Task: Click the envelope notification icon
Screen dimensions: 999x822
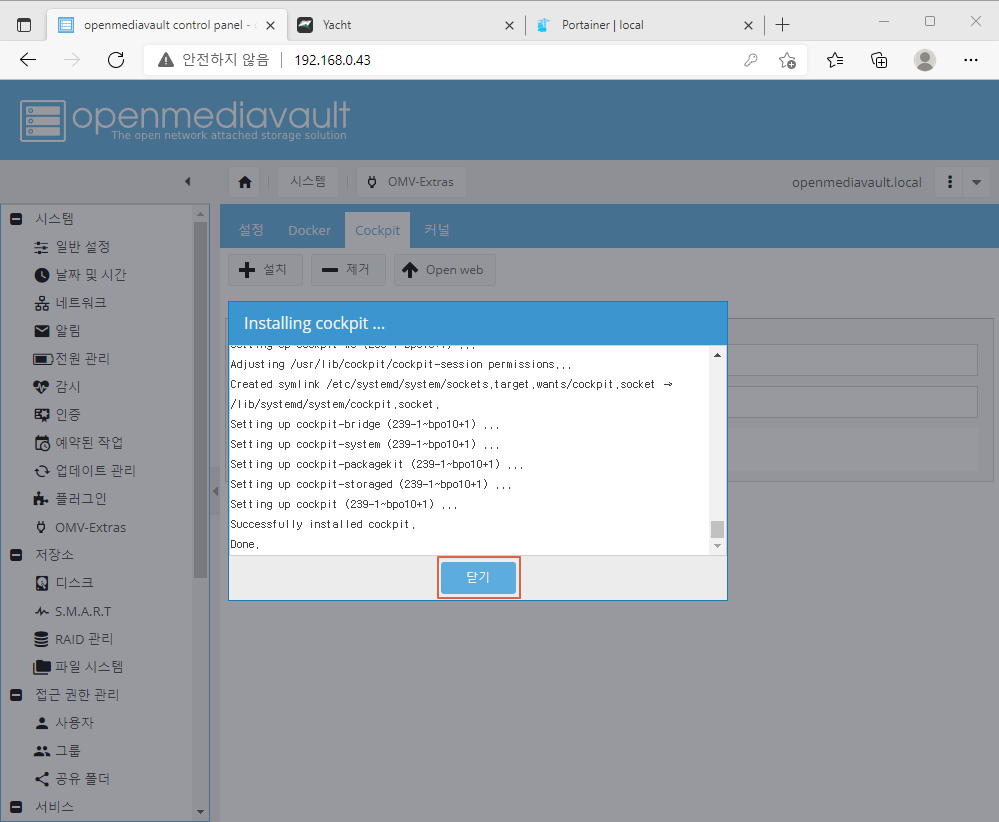Action: [41, 331]
